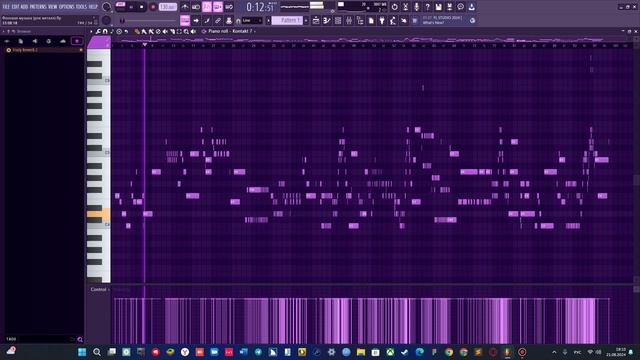Click the audio editor scissors icon

coord(406,7)
